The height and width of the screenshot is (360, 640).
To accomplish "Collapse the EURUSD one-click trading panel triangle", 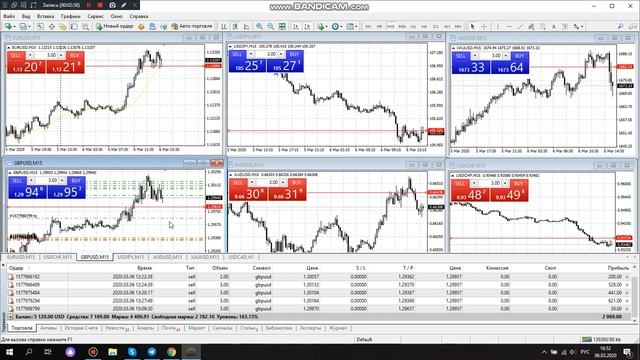I will pos(9,48).
